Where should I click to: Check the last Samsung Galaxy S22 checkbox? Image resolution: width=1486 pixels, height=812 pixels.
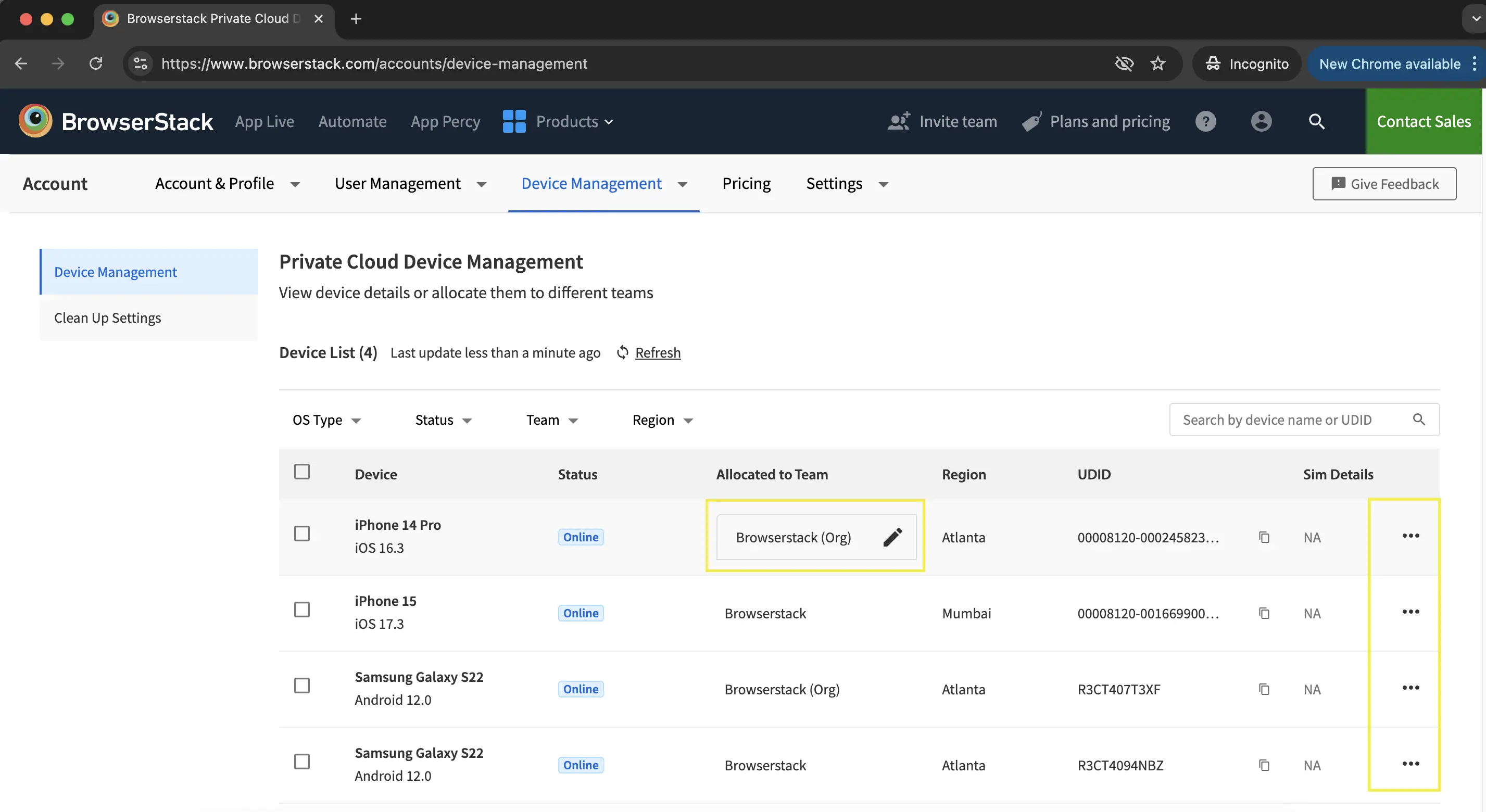[303, 761]
